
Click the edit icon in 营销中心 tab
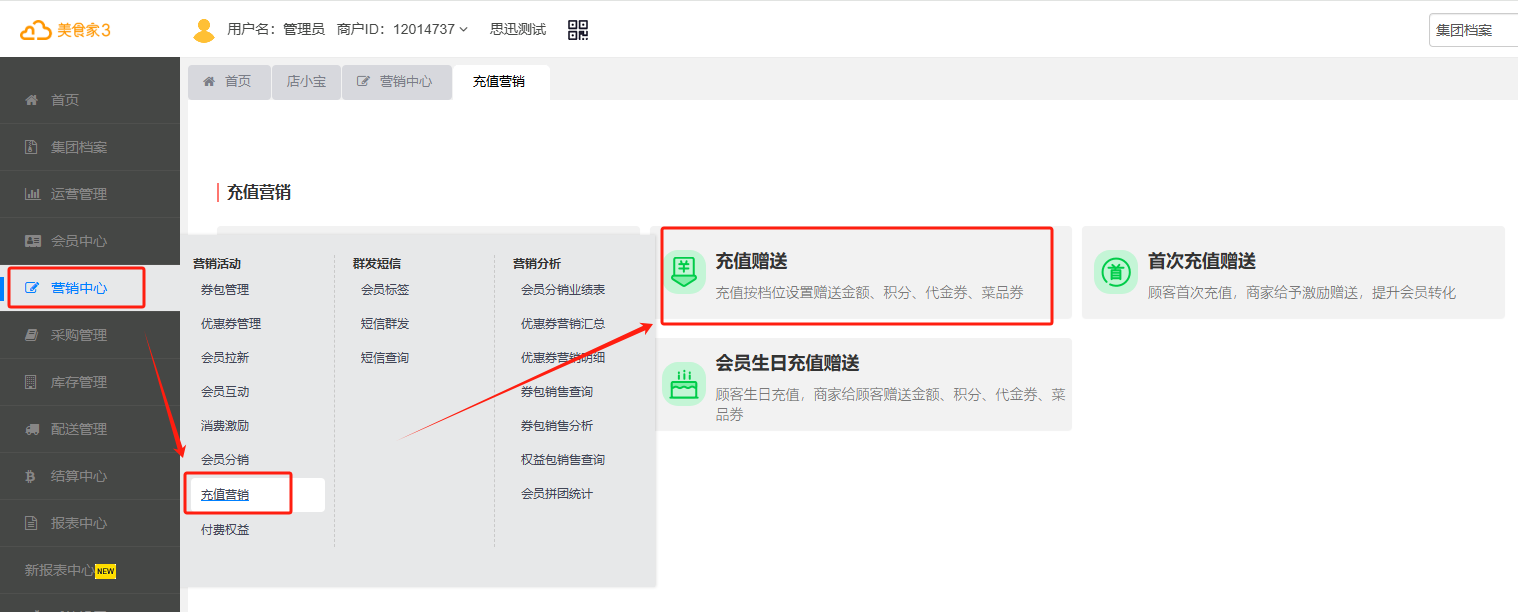(x=364, y=81)
